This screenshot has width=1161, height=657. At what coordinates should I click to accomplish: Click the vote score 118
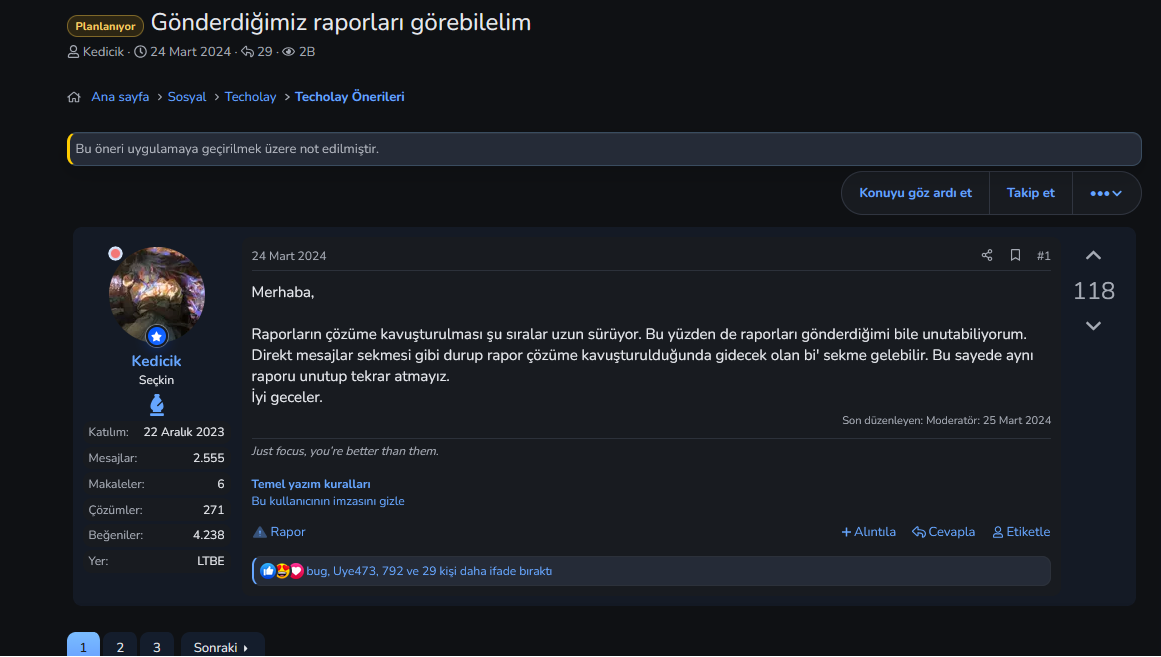[1094, 290]
